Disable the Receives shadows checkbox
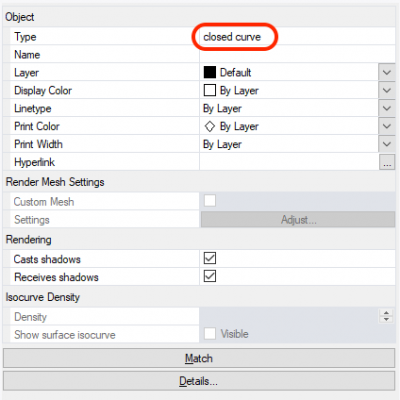 coord(210,276)
